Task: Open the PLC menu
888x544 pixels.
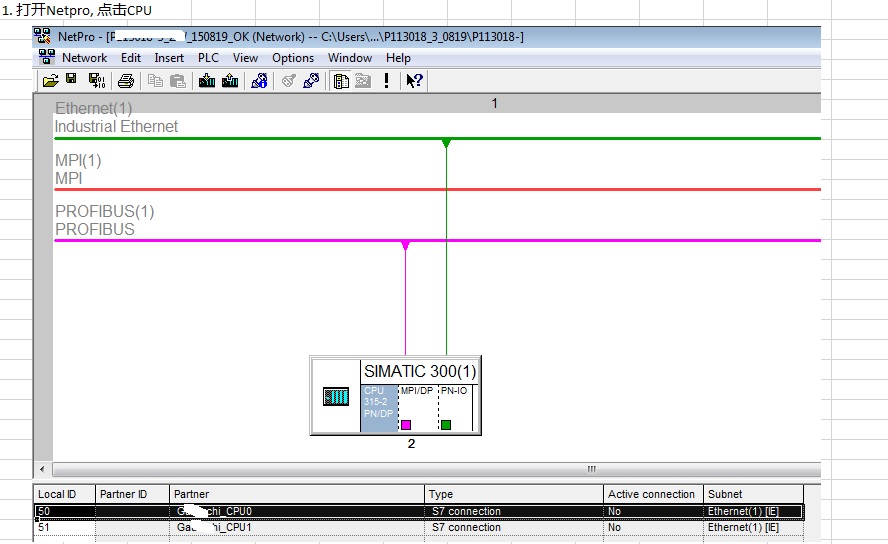Action: tap(208, 58)
